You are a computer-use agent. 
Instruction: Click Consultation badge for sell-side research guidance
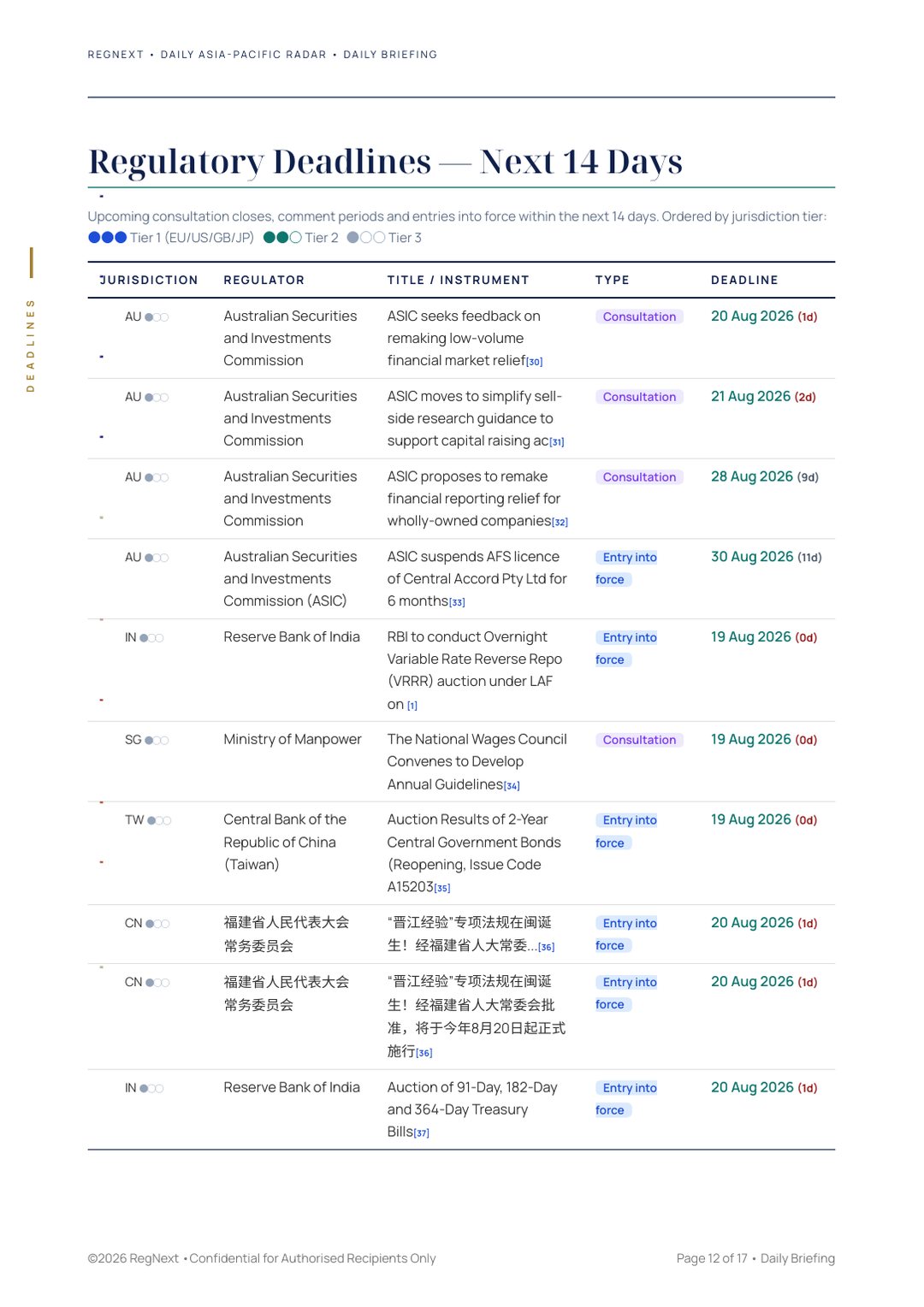(639, 397)
